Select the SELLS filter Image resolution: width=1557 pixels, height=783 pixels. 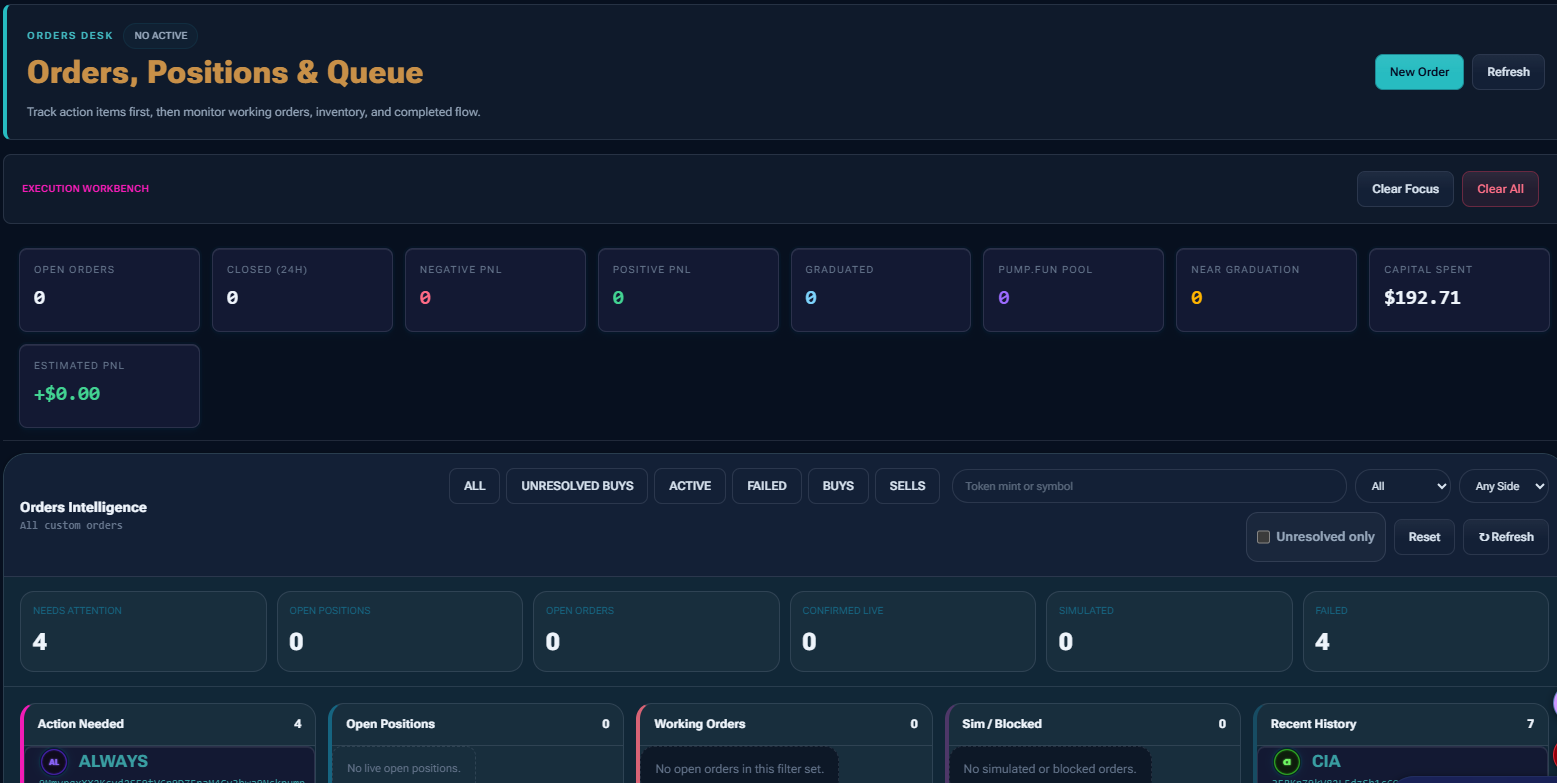coord(907,486)
